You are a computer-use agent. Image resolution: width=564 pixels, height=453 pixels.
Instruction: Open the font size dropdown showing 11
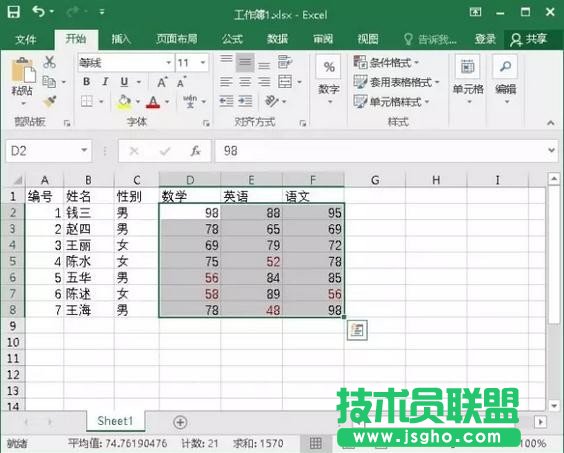203,63
